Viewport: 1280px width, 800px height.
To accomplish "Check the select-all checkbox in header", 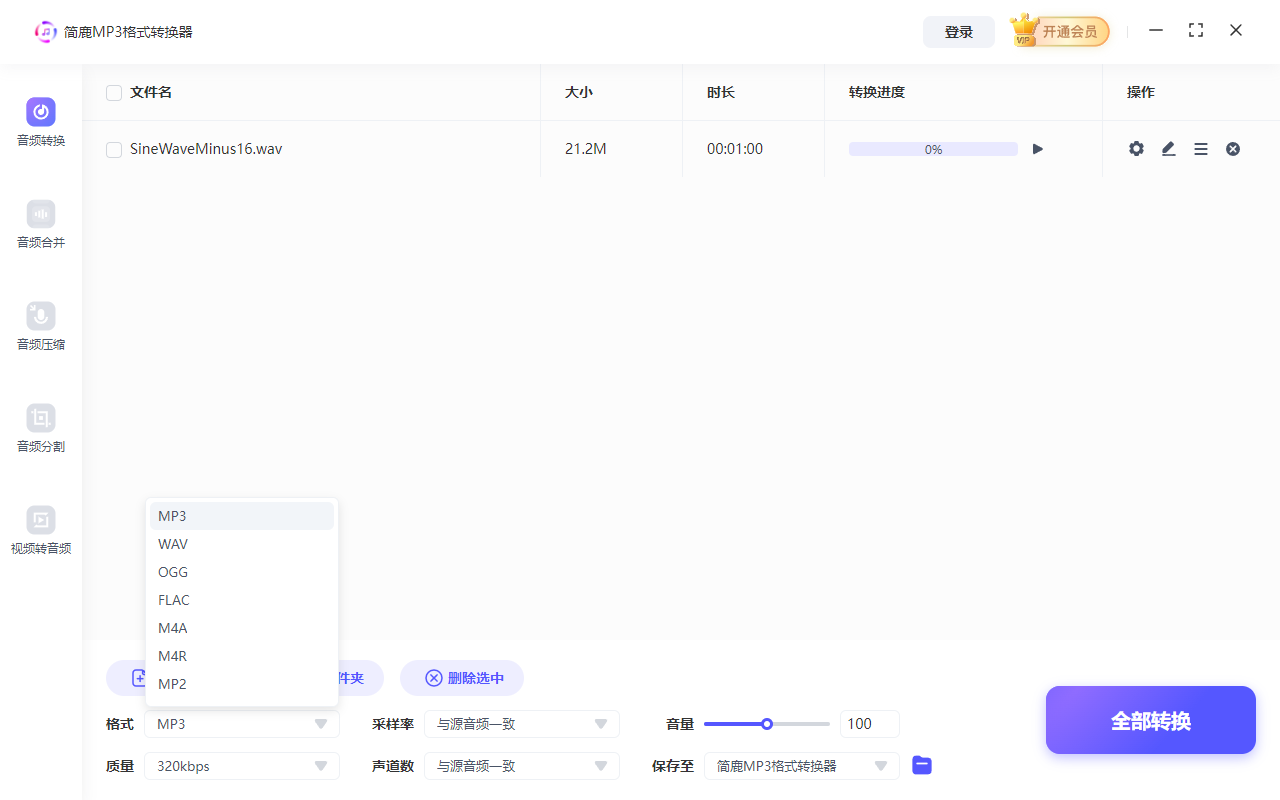I will click(113, 92).
